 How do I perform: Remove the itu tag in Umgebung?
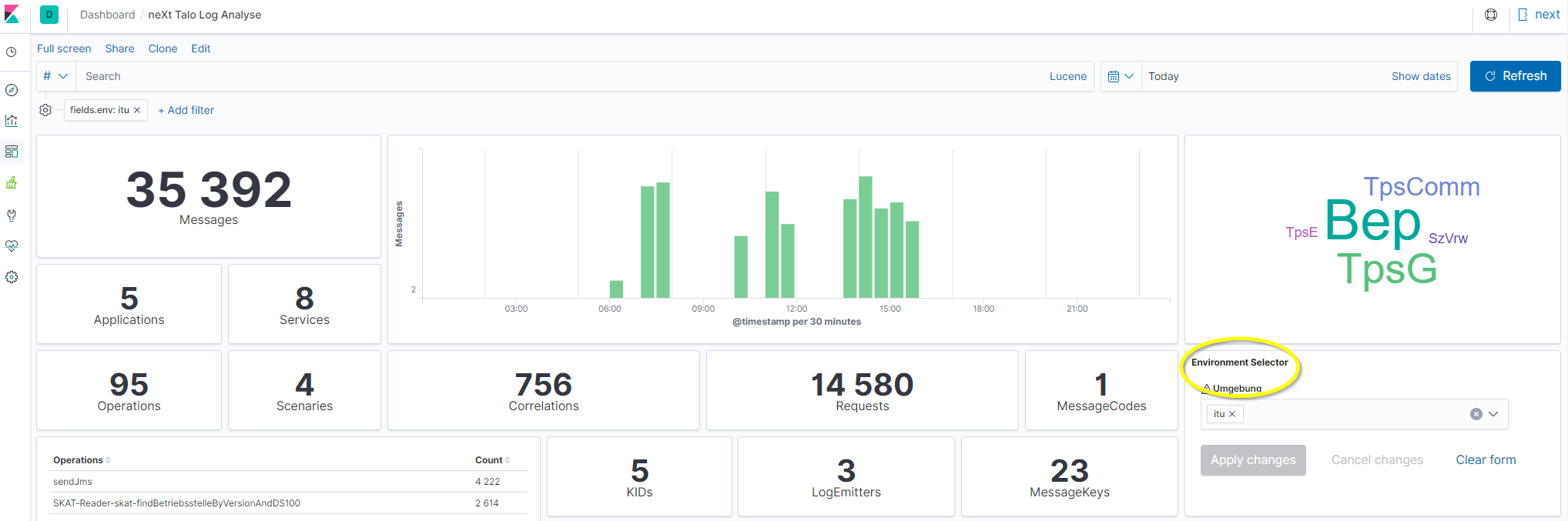(1232, 414)
